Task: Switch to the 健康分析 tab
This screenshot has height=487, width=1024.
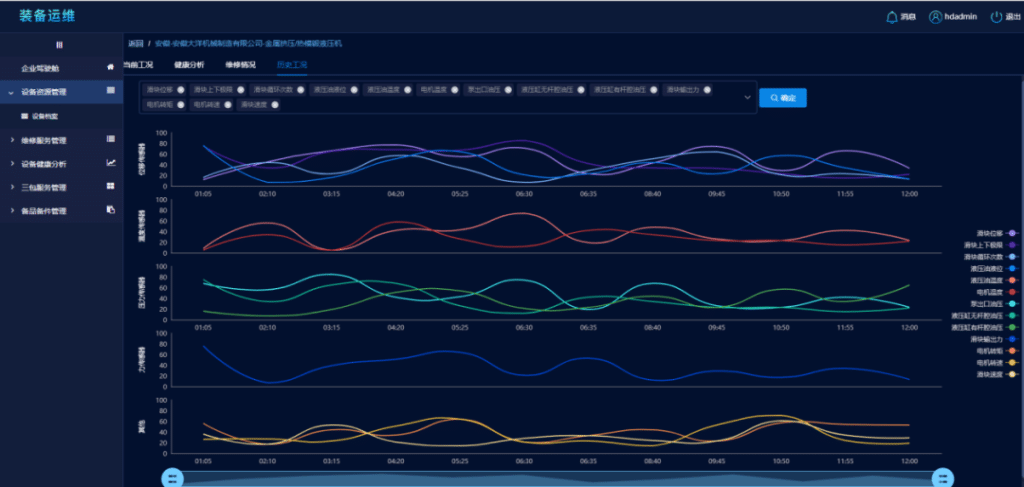Action: pos(189,65)
